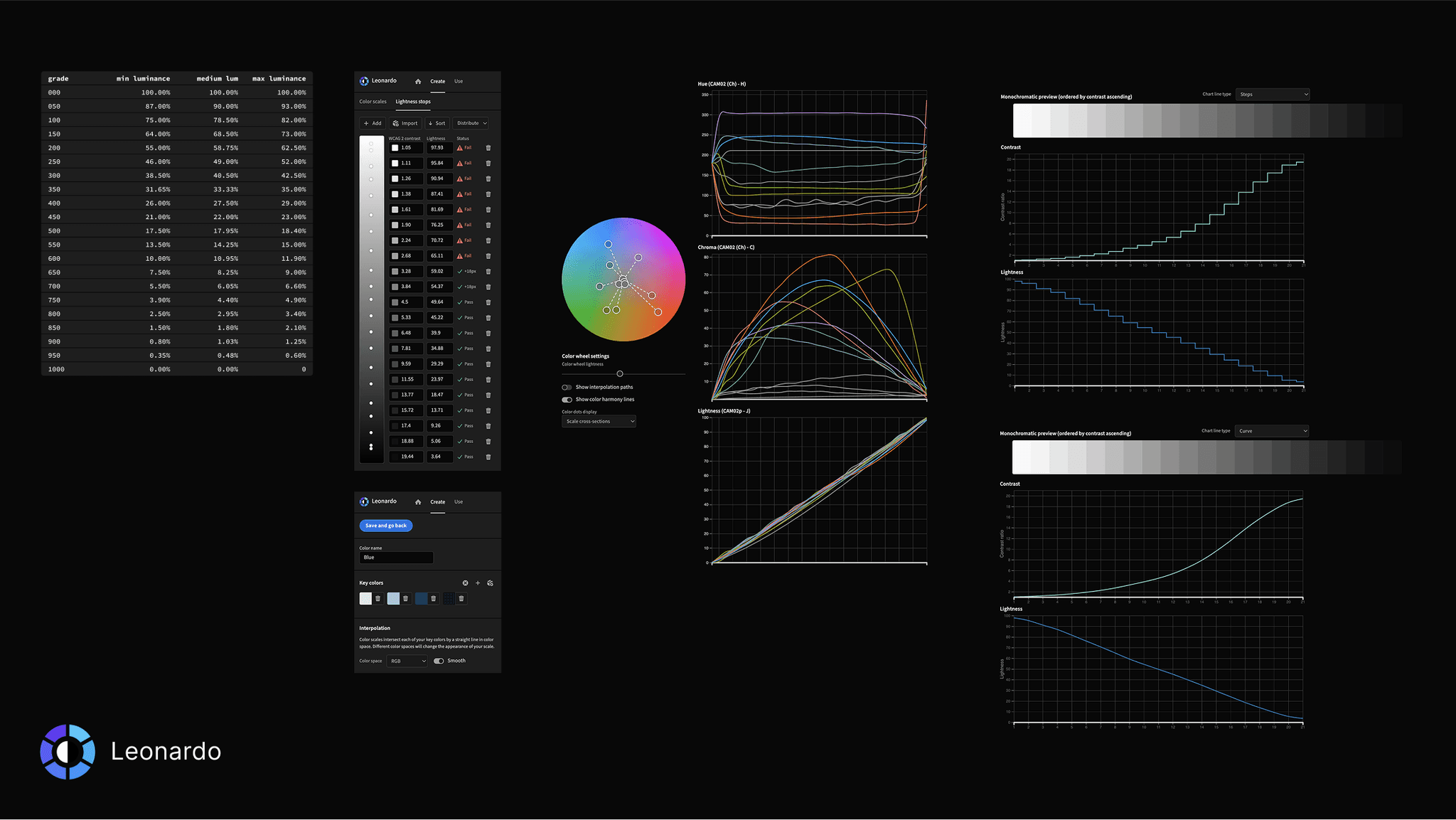
Task: Click Leonardo logo in Lightness stops panel header
Action: tap(364, 81)
